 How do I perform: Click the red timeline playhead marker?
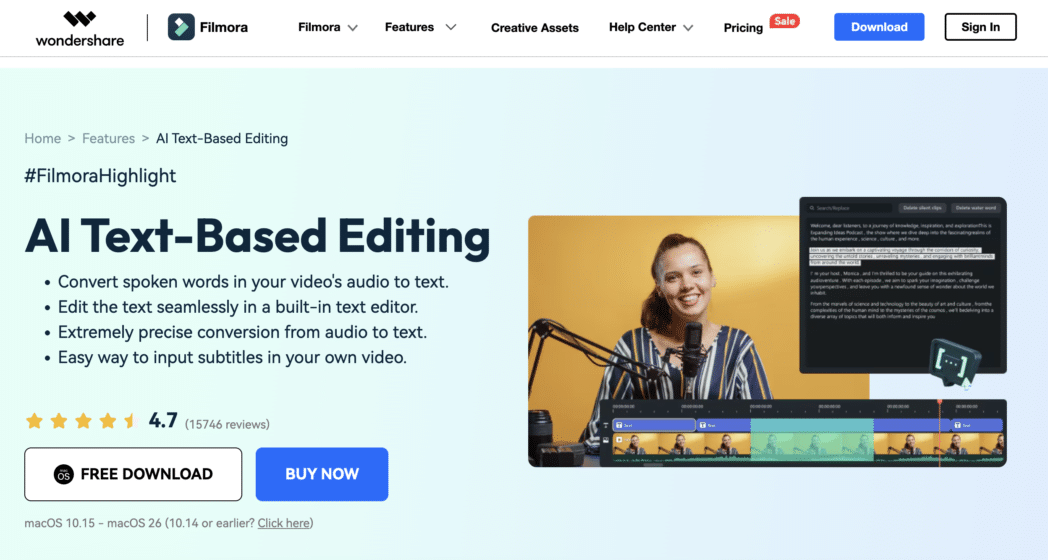[x=939, y=402]
